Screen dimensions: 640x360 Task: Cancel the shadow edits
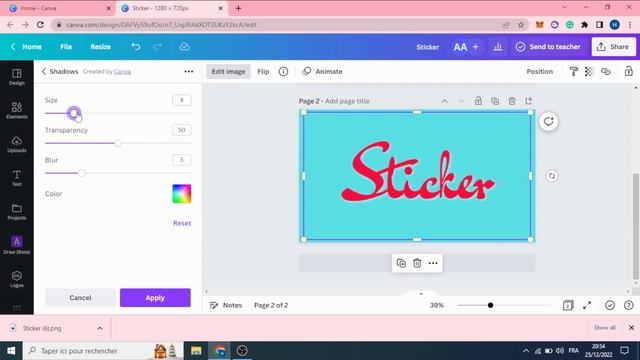[x=80, y=298]
